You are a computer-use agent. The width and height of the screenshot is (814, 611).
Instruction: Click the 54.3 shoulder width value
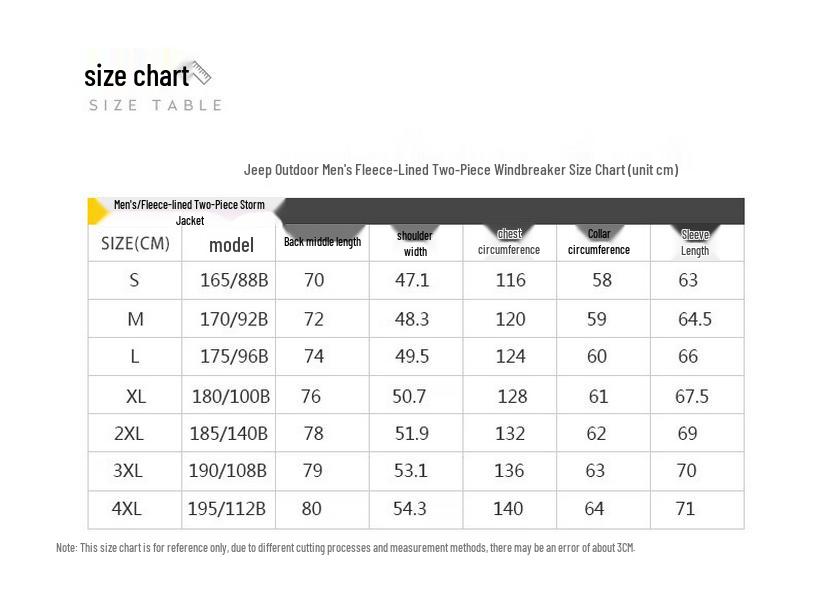410,509
